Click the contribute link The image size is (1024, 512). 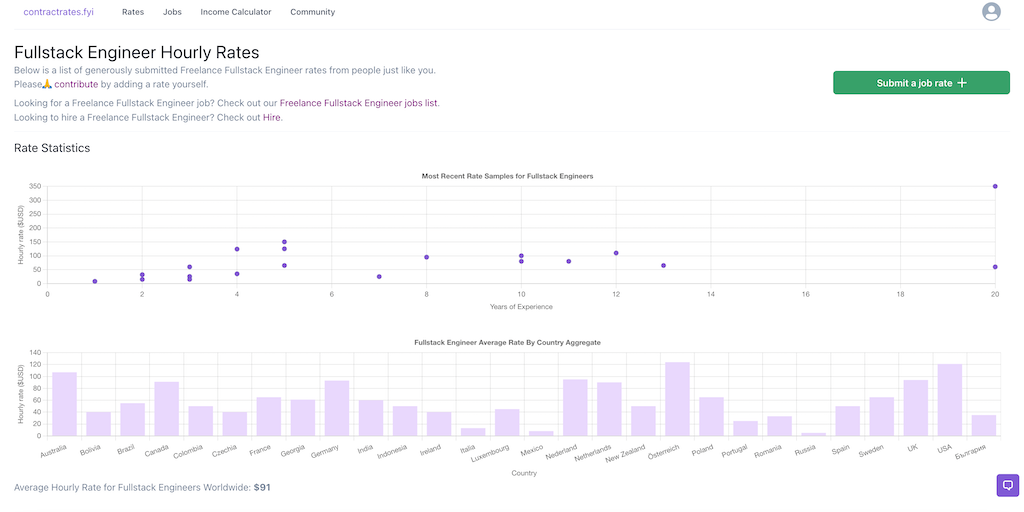coord(76,85)
